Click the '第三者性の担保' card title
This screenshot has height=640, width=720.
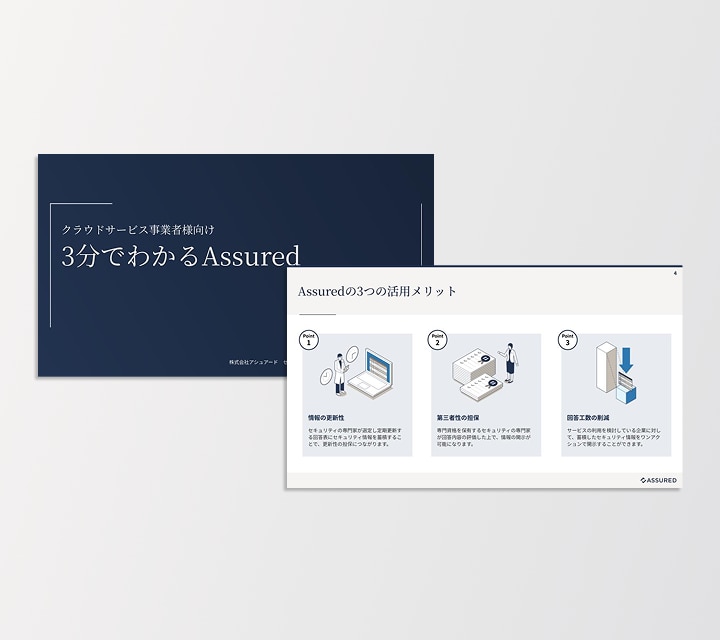458,418
